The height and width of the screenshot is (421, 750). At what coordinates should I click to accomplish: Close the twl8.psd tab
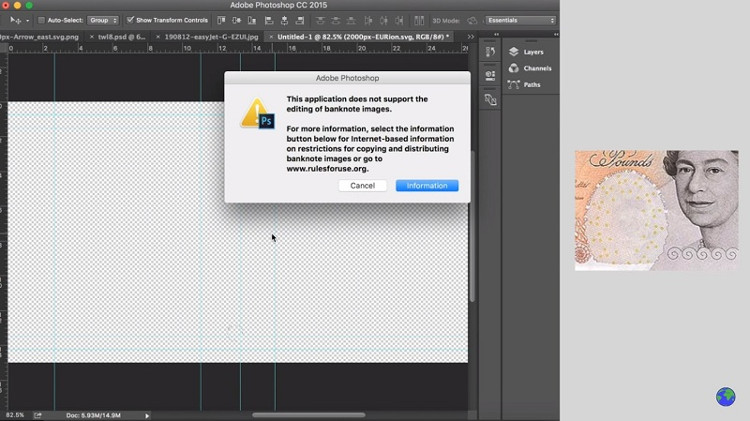pyautogui.click(x=91, y=36)
